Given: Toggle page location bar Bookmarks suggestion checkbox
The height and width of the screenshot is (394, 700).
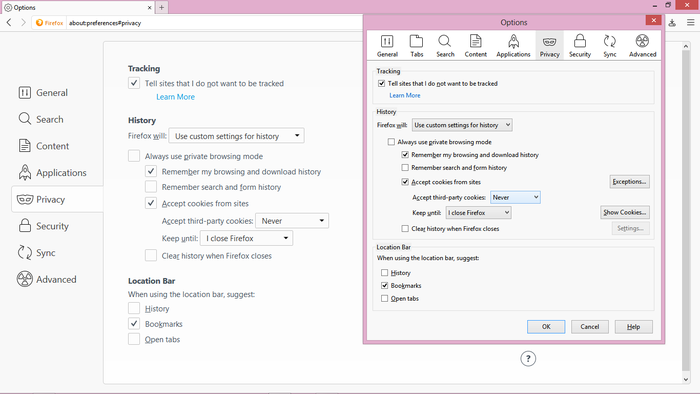Looking at the screenshot, I should click(134, 323).
